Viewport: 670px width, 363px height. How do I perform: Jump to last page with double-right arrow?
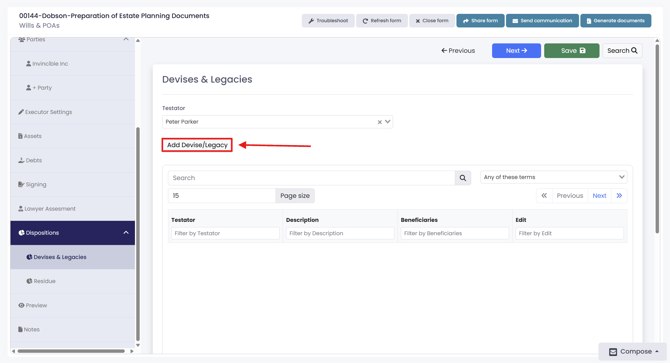click(x=619, y=196)
